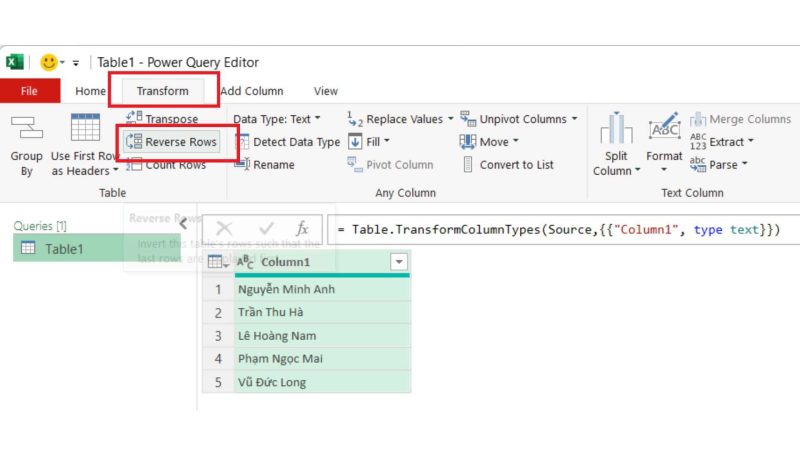This screenshot has height=450, width=800.
Task: Switch to the Home tab
Action: tap(90, 91)
